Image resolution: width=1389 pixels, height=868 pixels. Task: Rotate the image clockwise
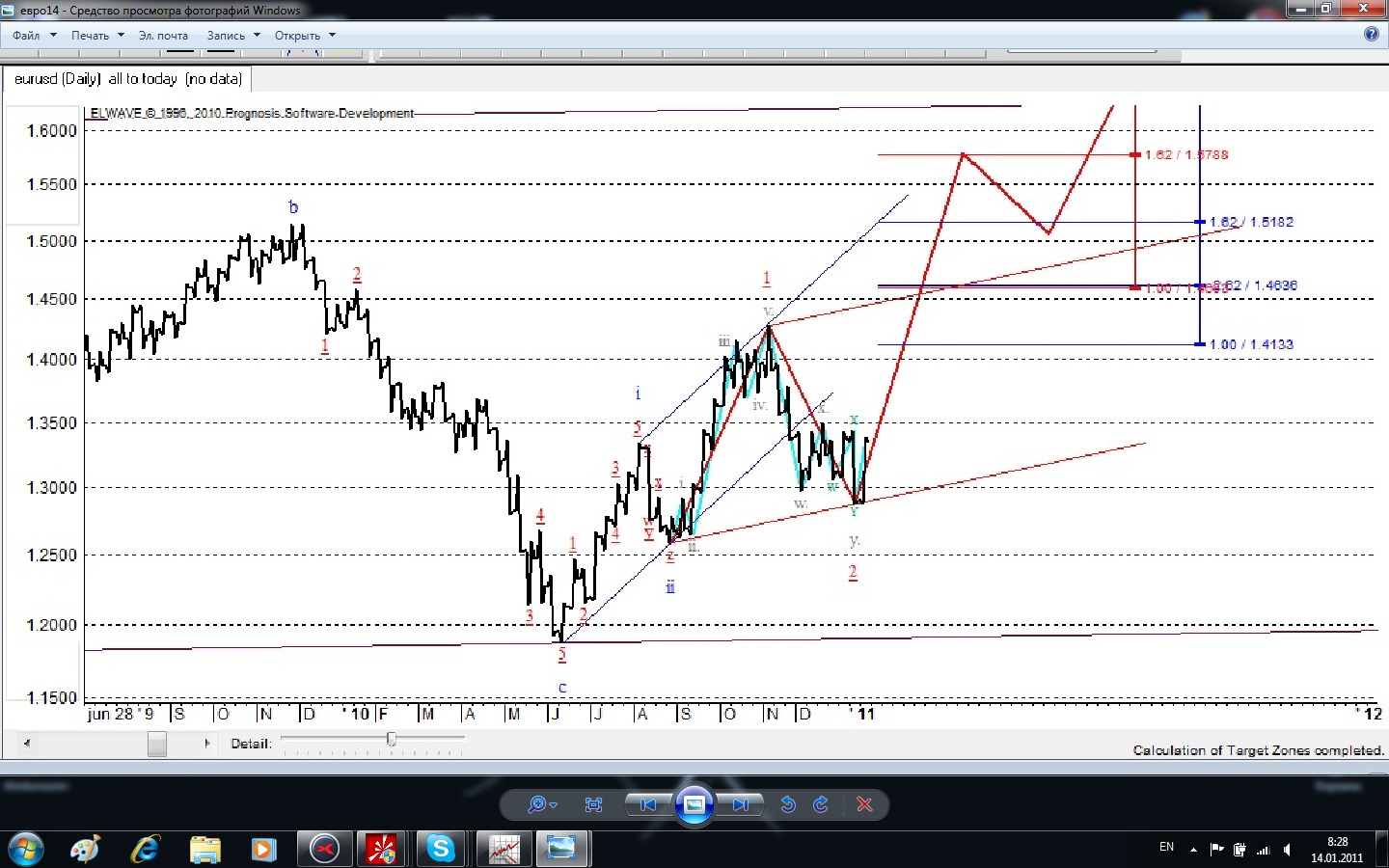pos(821,804)
